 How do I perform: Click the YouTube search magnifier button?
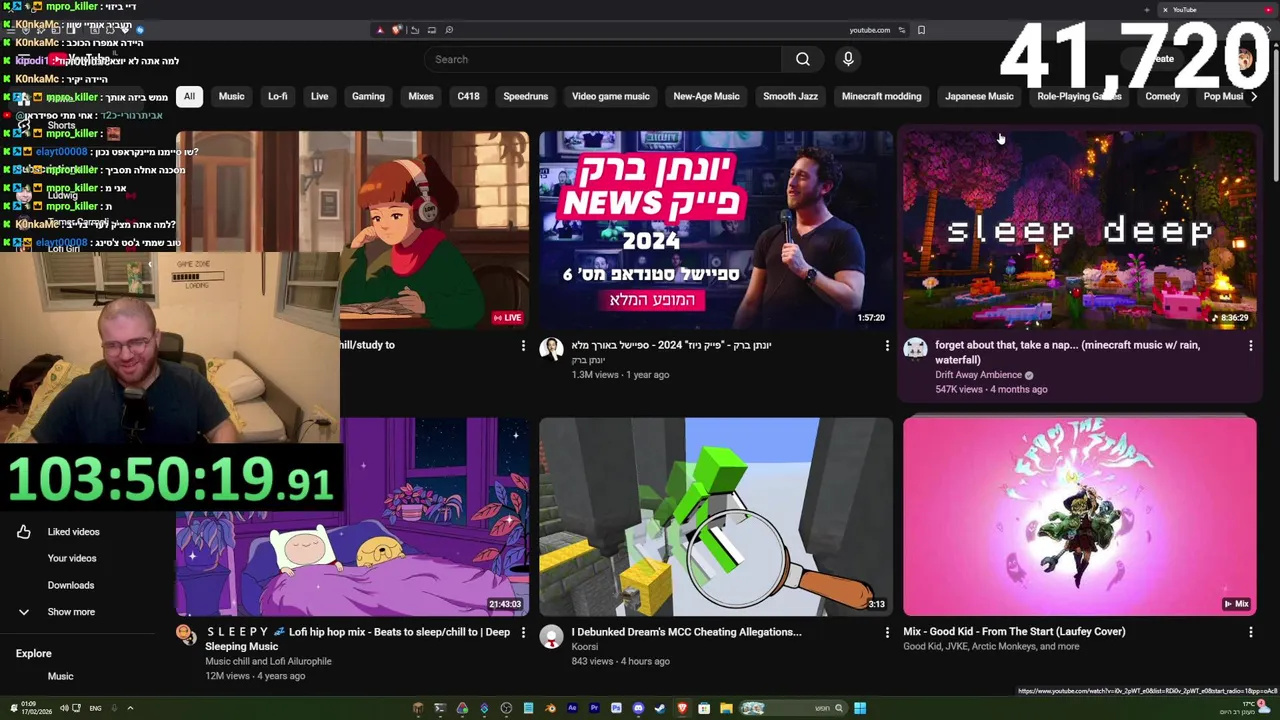802,59
